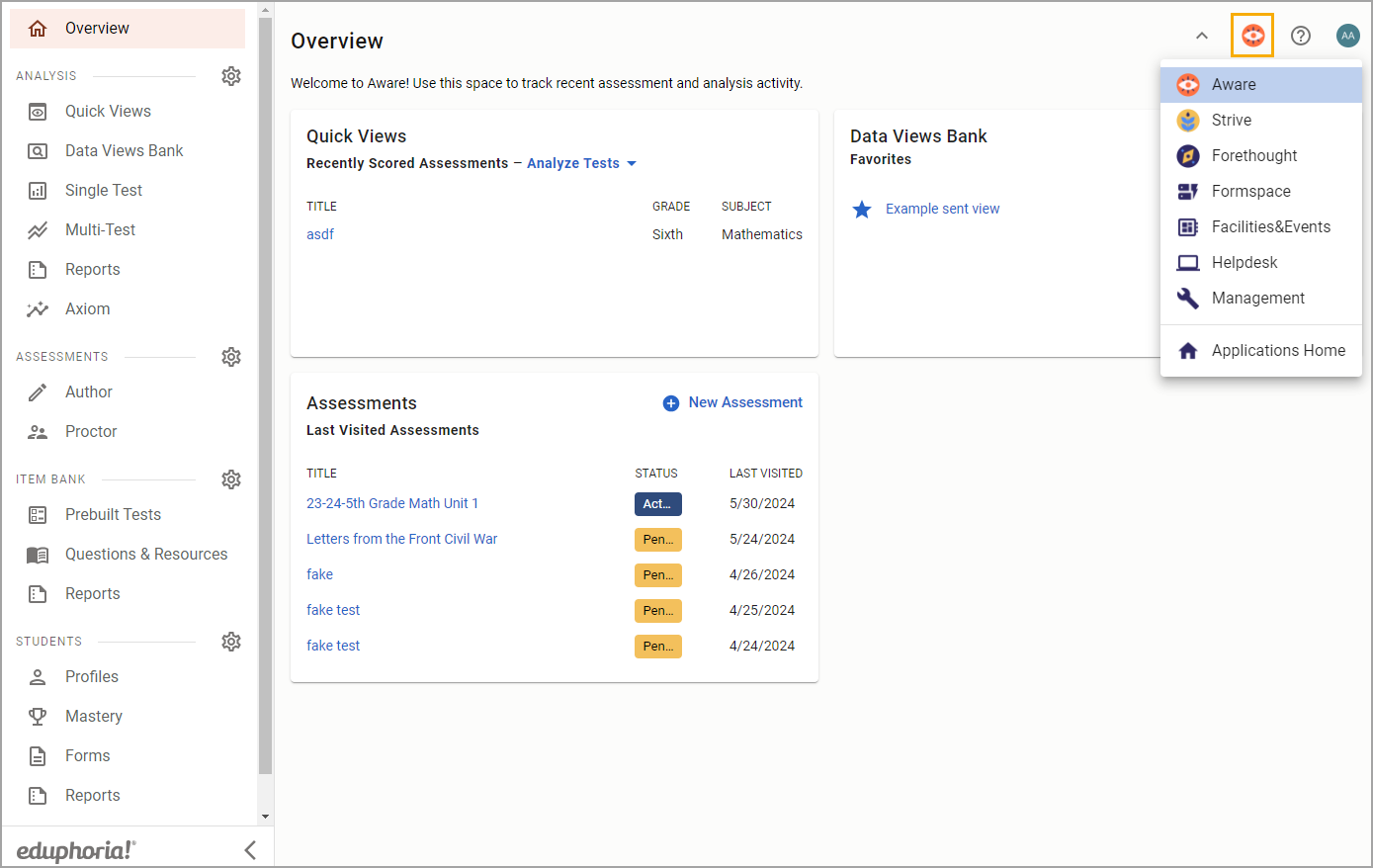Viewport: 1373px width, 868px height.
Task: Expand the Analyze Tests dropdown
Action: pos(581,163)
